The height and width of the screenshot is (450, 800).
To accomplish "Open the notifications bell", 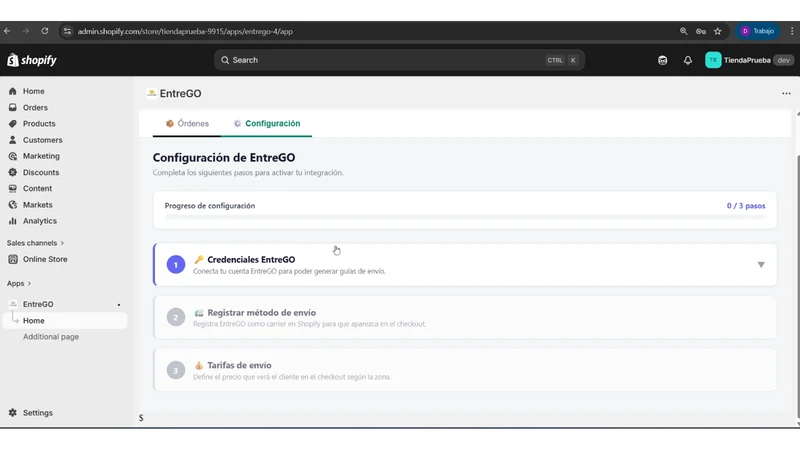I will 688,60.
